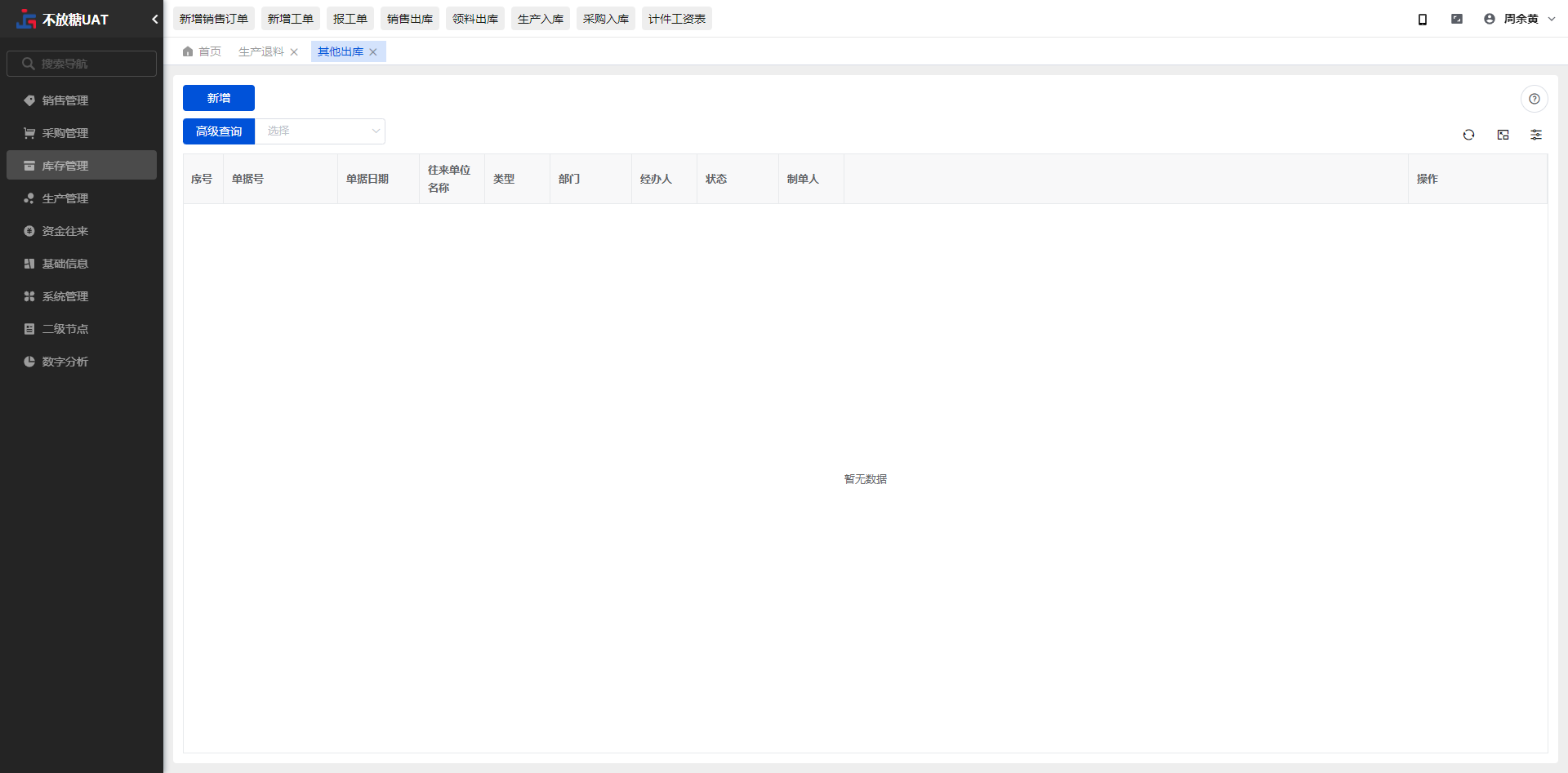Open the dashboard chart icon in the top bar
The height and width of the screenshot is (773, 1568).
click(x=1457, y=19)
